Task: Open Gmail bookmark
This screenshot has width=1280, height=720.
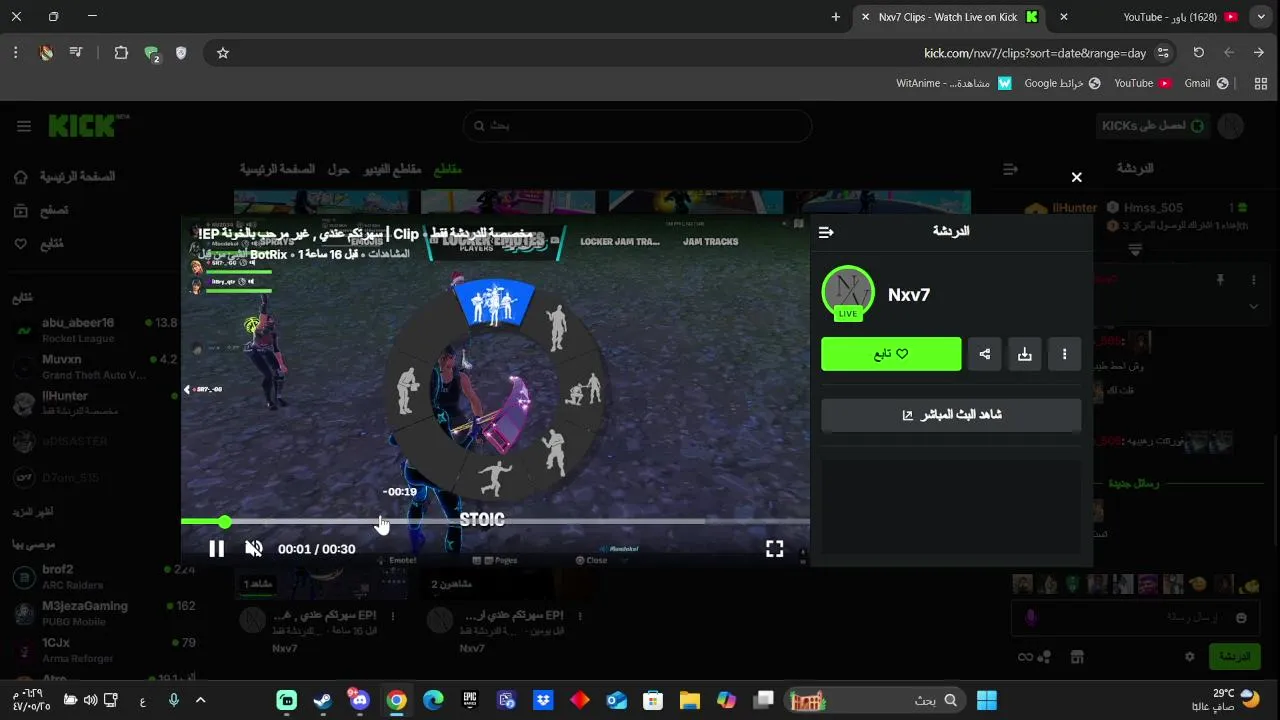Action: 1206,83
